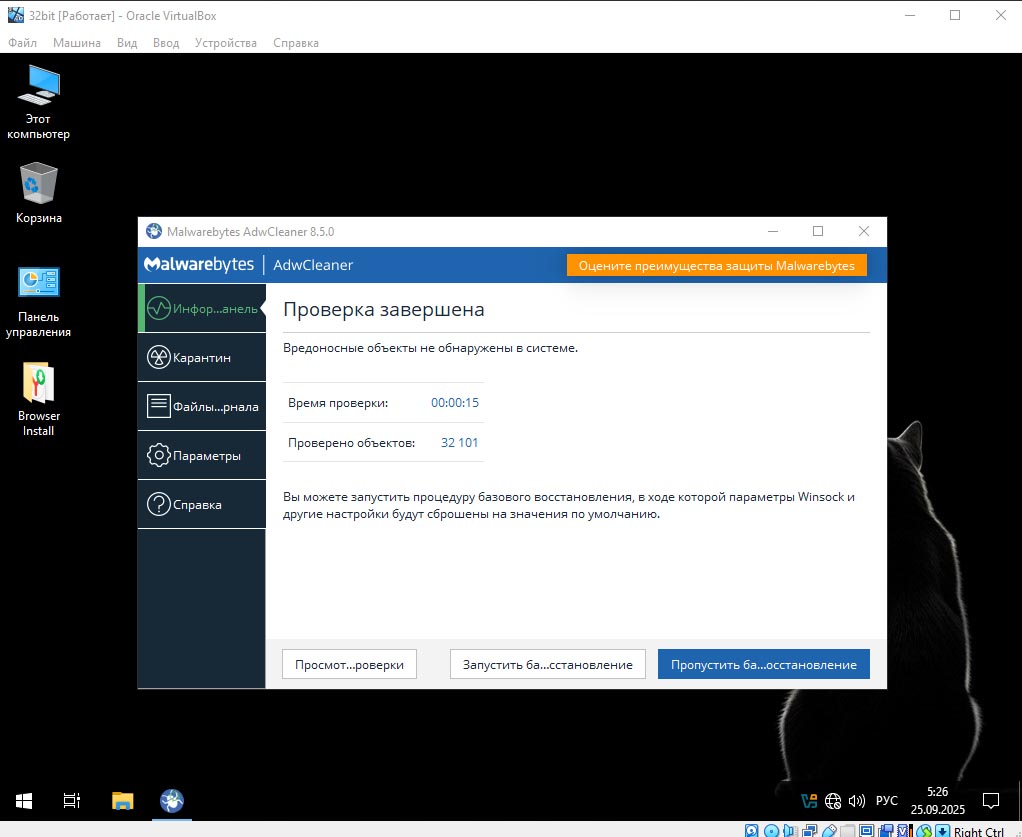Image resolution: width=1022 pixels, height=837 pixels.
Task: Click the gear icon for Параметры
Action: click(158, 455)
